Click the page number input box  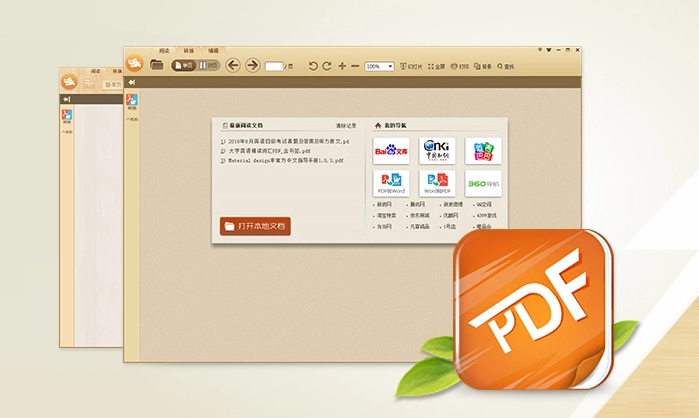tap(274, 66)
